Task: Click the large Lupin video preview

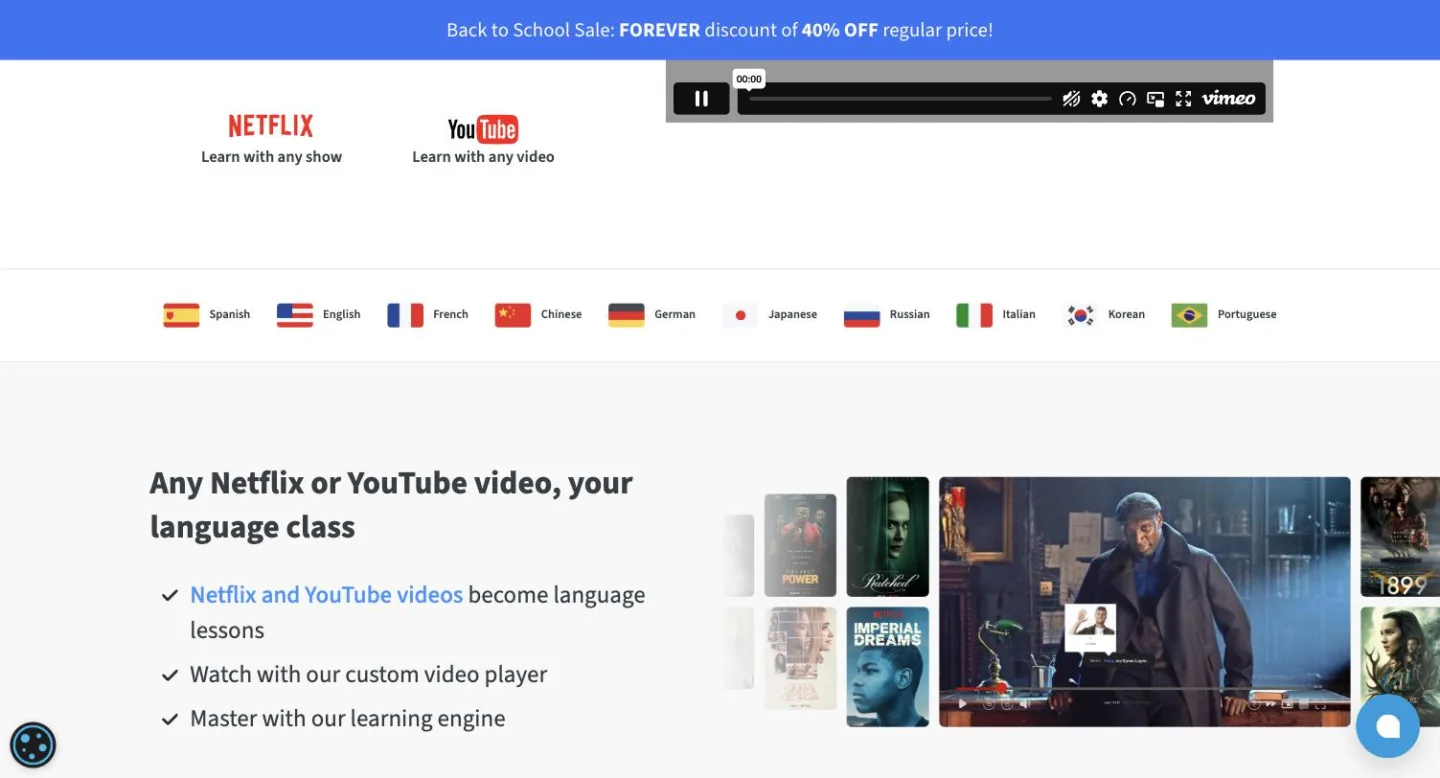Action: 1144,602
